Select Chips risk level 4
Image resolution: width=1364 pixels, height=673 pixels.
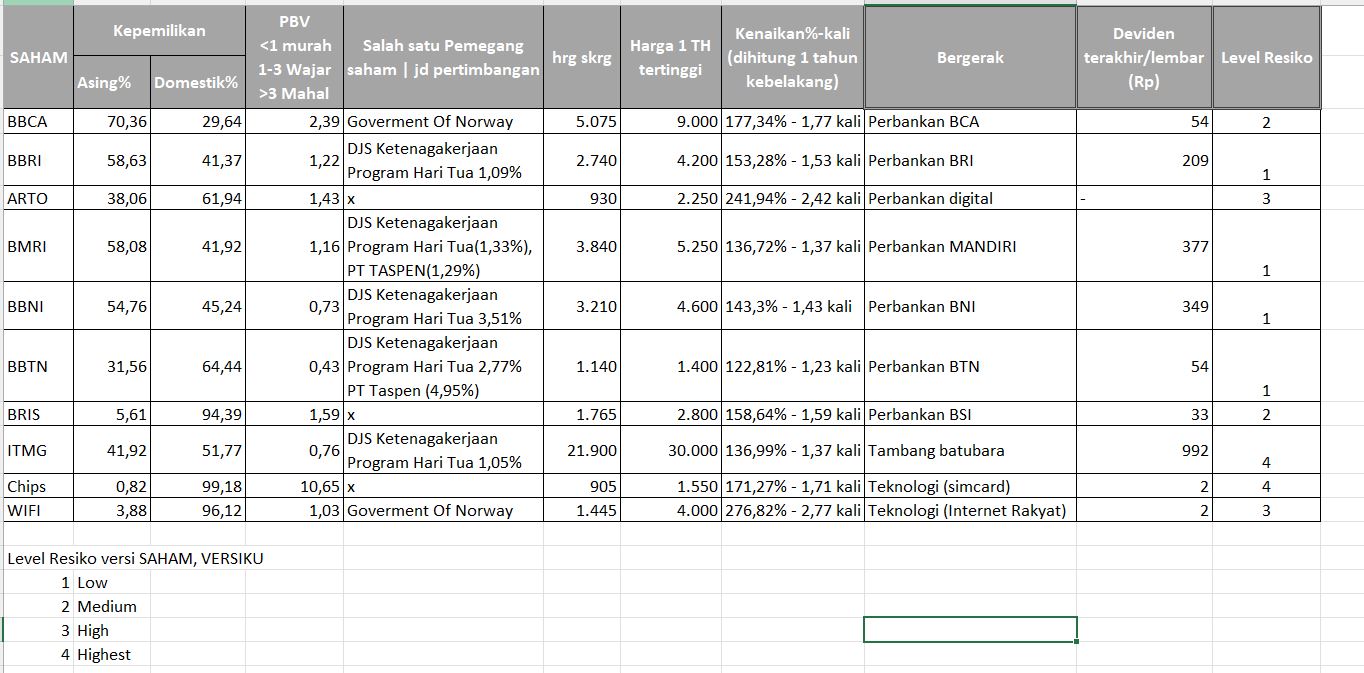(x=1267, y=486)
